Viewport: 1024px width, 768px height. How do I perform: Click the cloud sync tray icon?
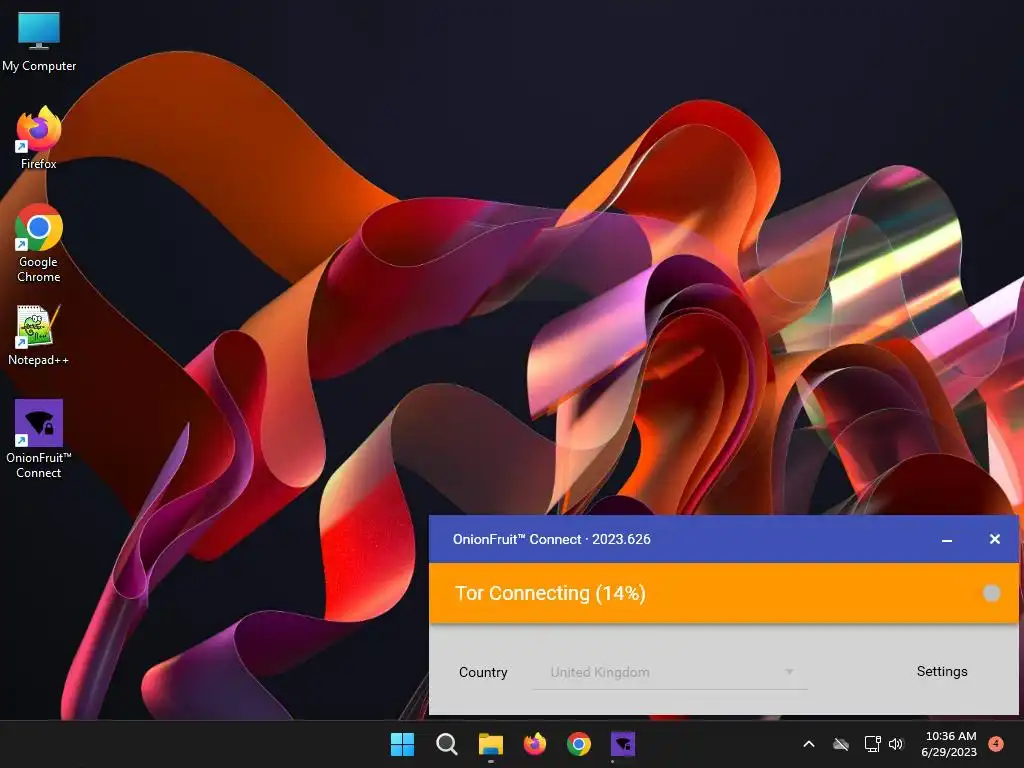click(x=841, y=744)
